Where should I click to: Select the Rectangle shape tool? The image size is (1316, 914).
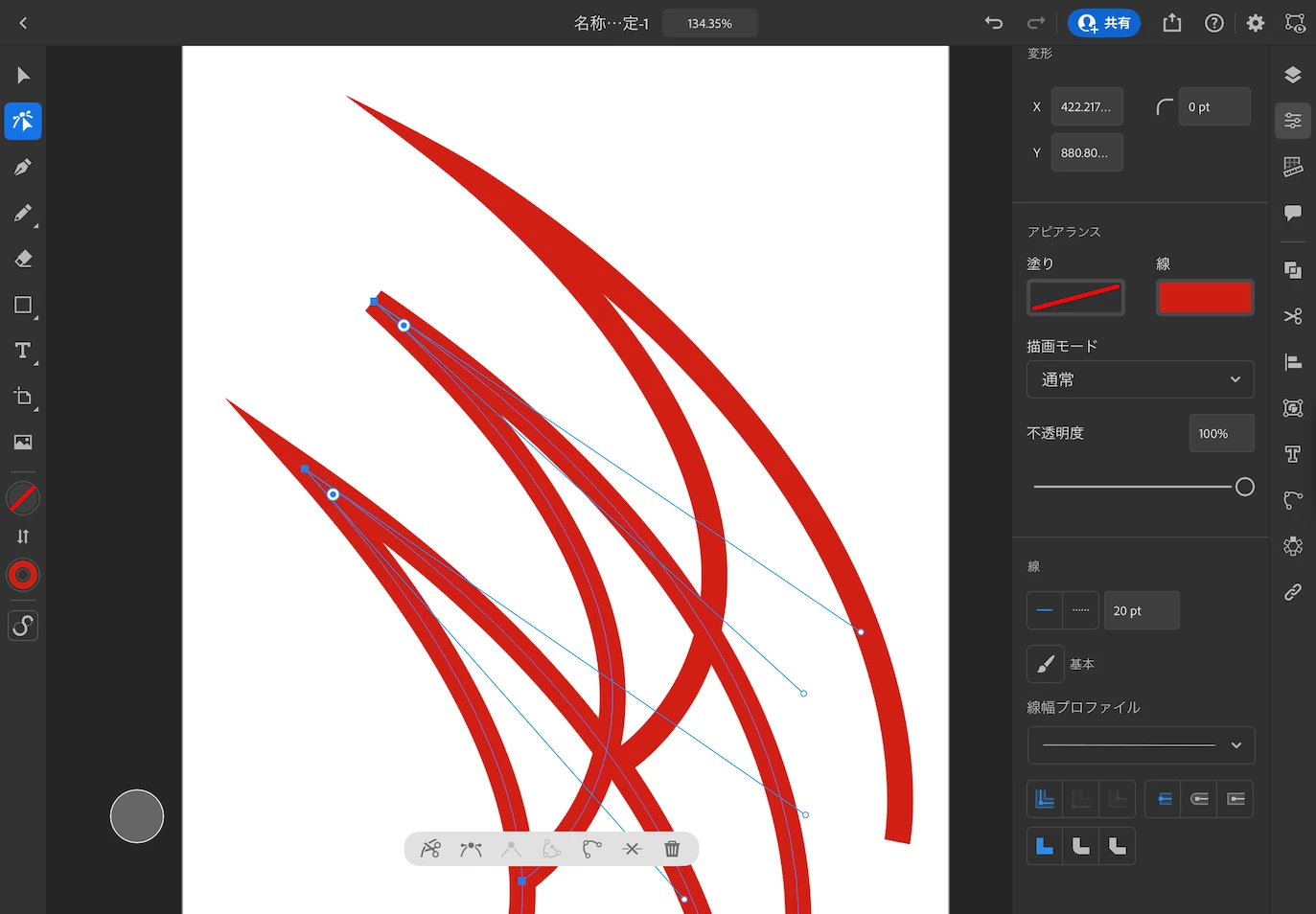23,305
